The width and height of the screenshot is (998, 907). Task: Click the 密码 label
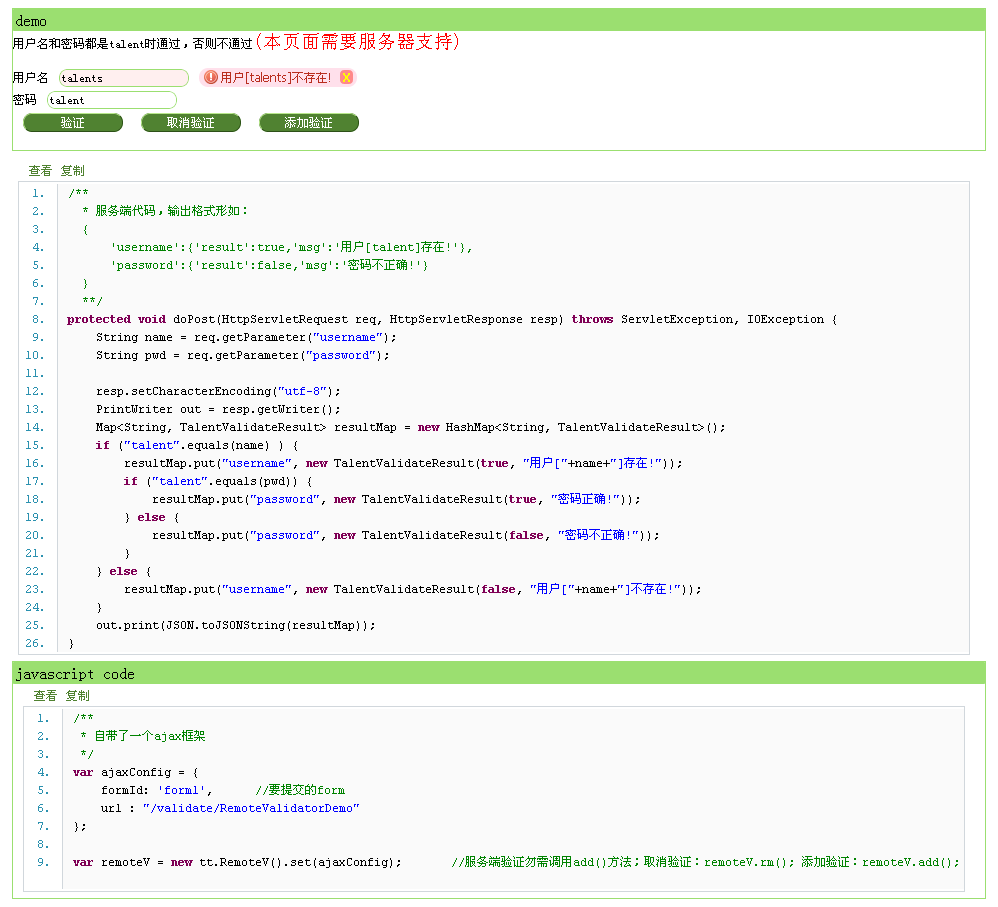tap(24, 100)
